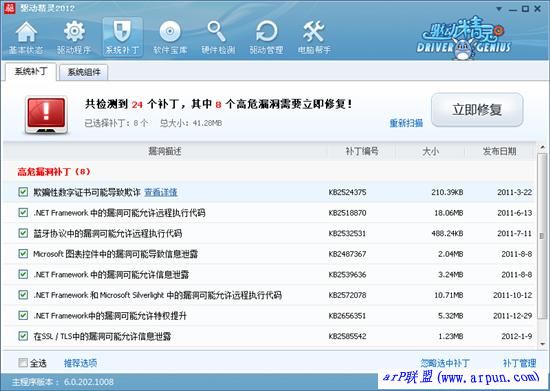550x391 pixels.
Task: Open the 软件宝库 disc icon
Action: [x=170, y=38]
